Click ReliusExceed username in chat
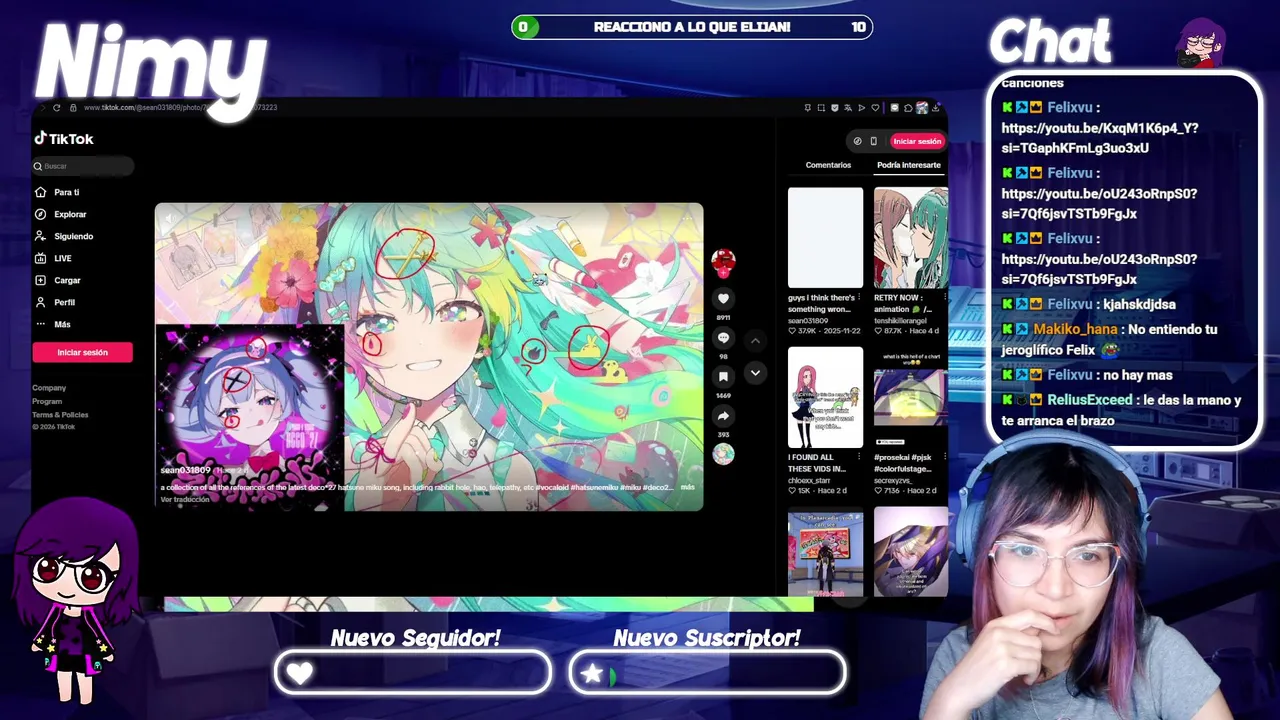The height and width of the screenshot is (720, 1280). pyautogui.click(x=1089, y=400)
